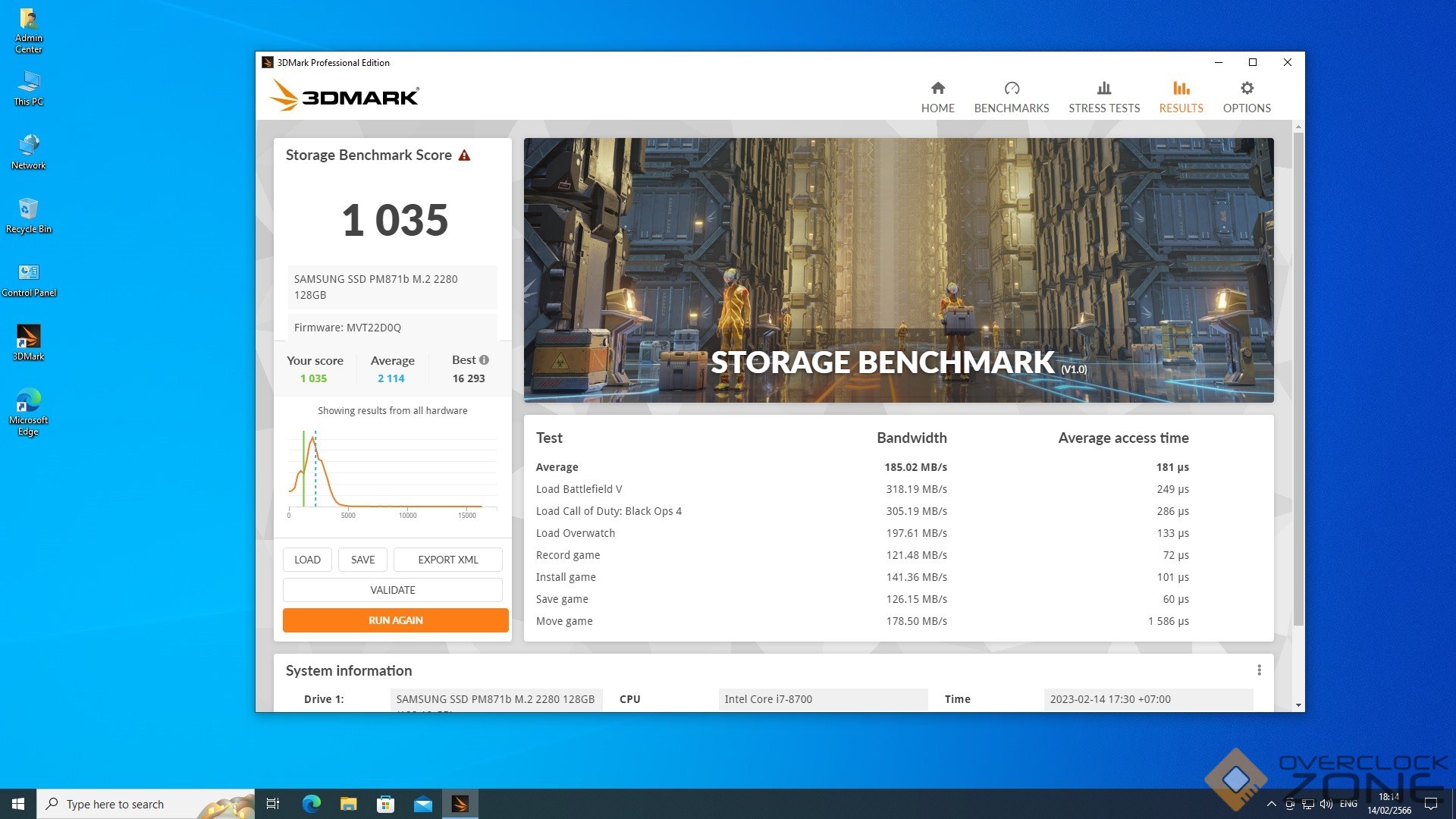Switch to the Results tab

click(x=1180, y=97)
